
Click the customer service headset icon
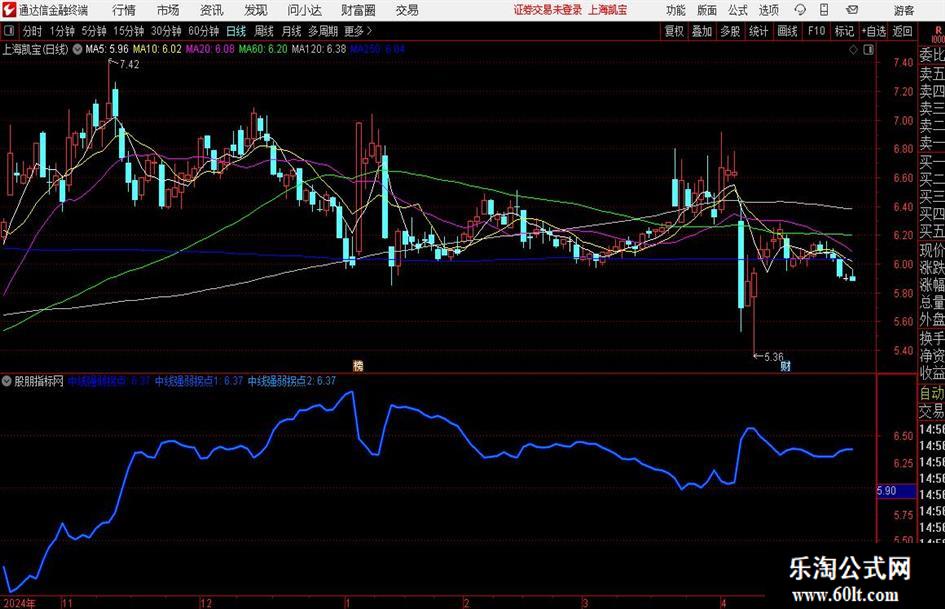point(800,10)
